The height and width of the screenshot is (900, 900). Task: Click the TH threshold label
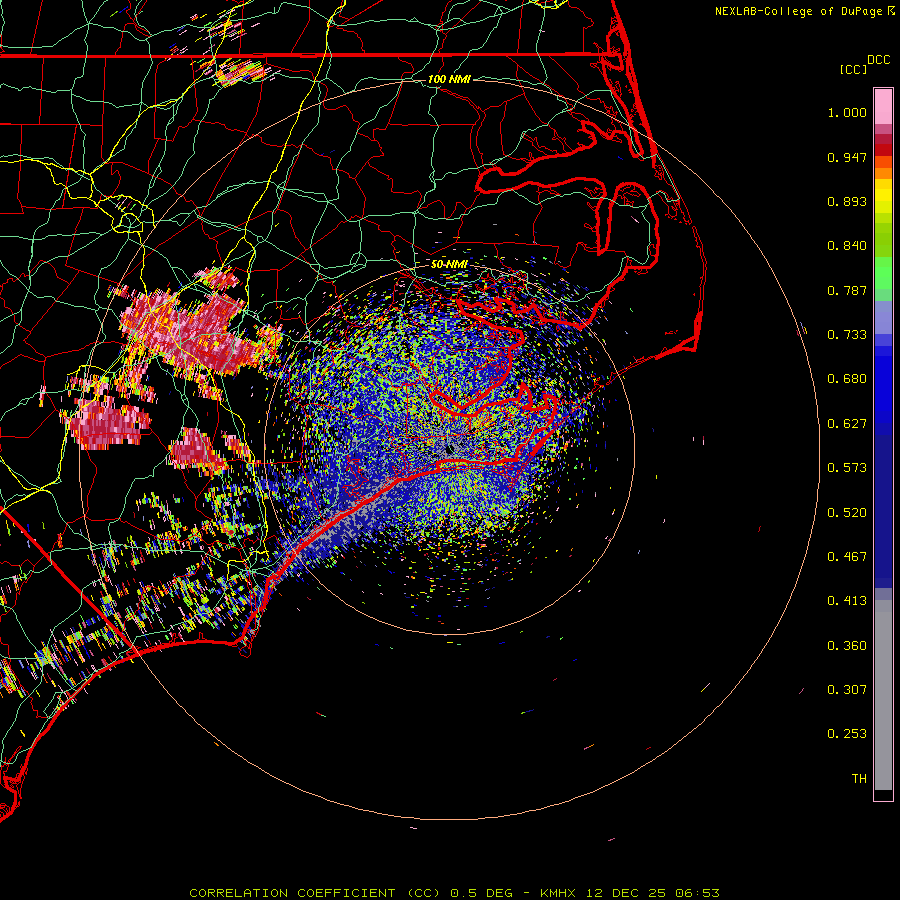click(x=859, y=779)
